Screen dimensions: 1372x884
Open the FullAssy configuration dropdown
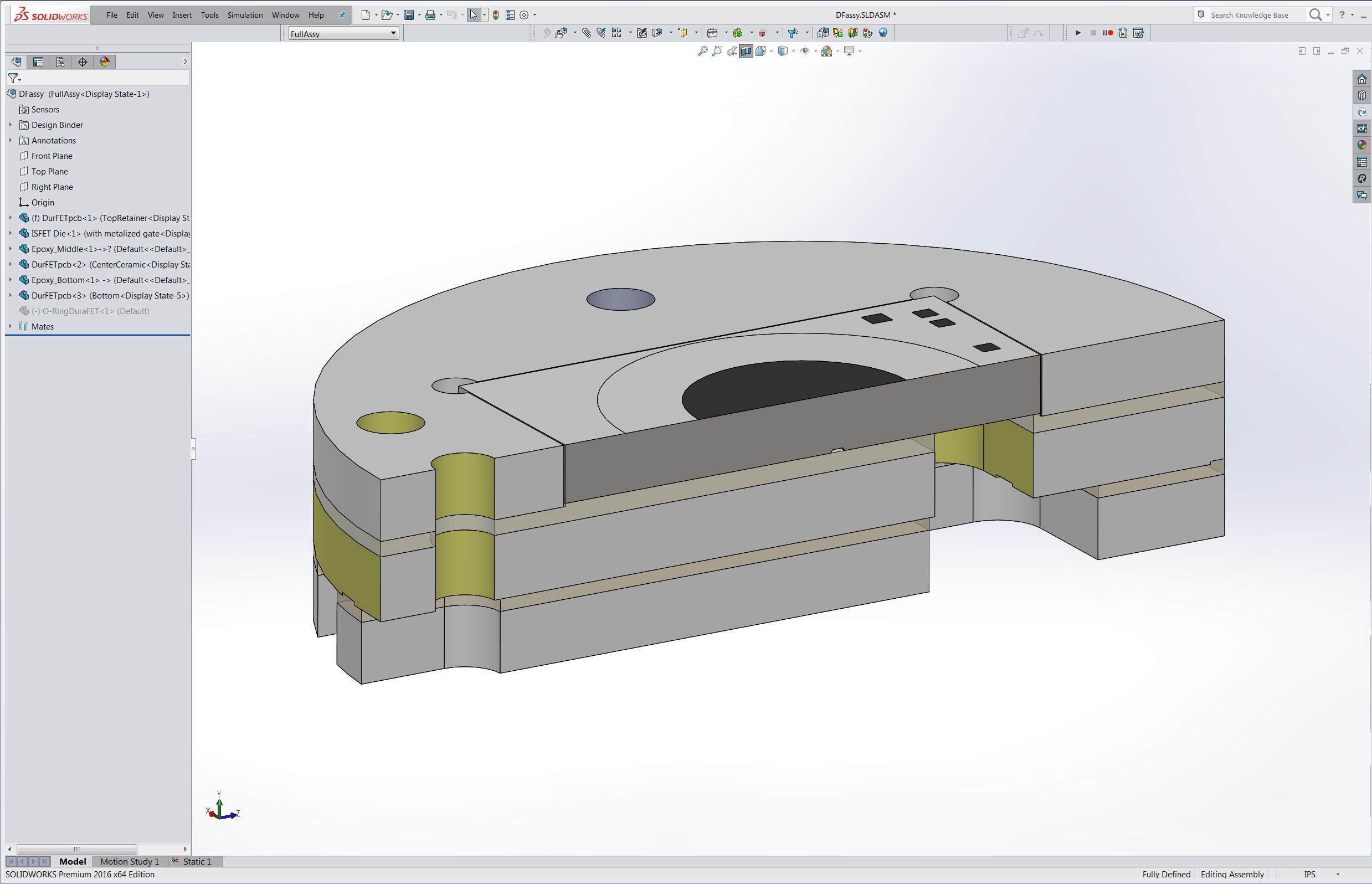343,34
